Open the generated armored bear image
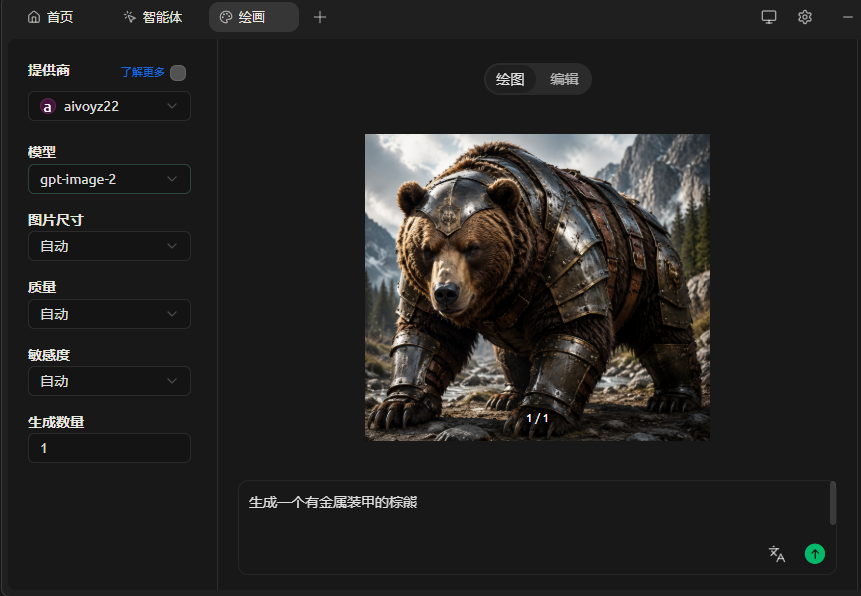The width and height of the screenshot is (861, 596). coord(537,287)
